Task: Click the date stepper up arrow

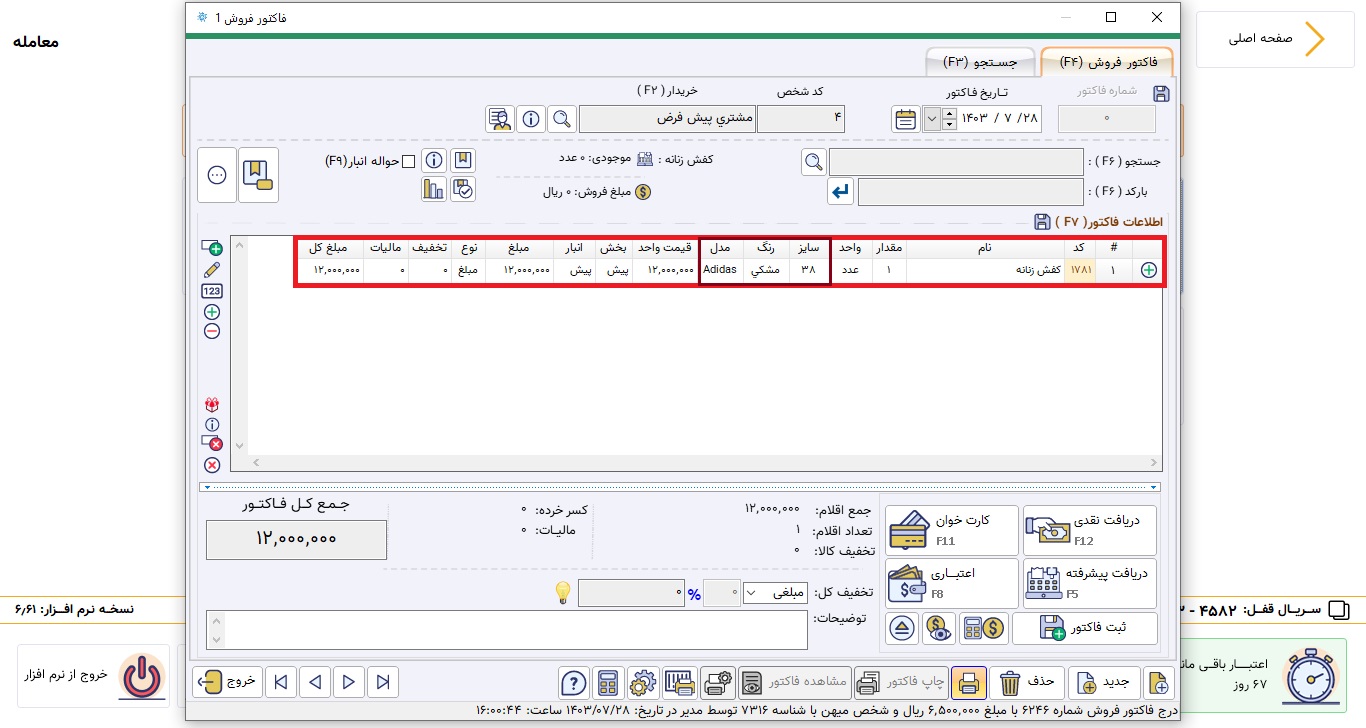Action: pos(949,113)
